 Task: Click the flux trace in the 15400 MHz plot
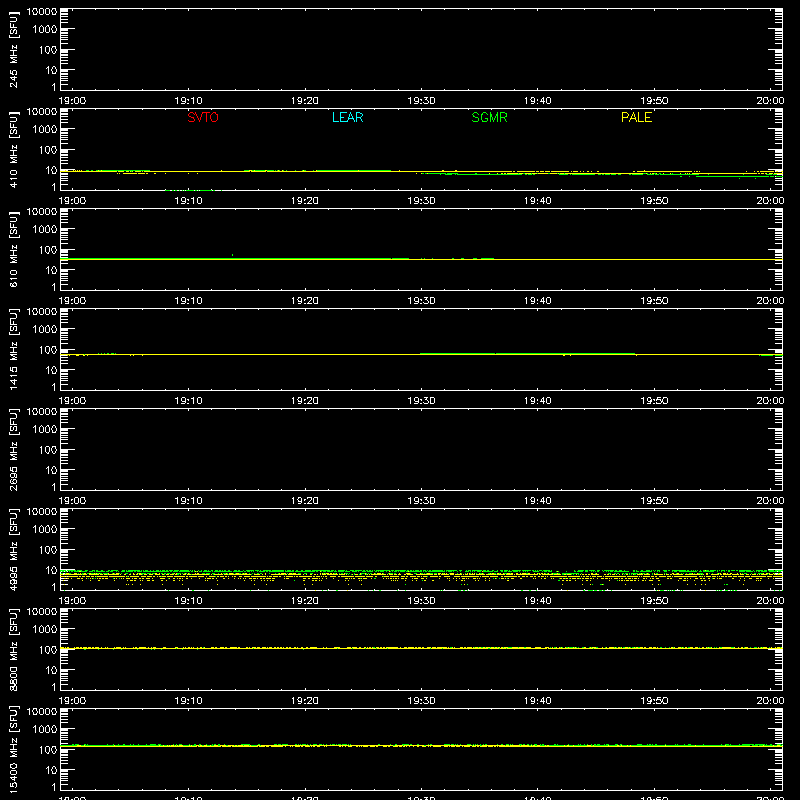pos(421,745)
